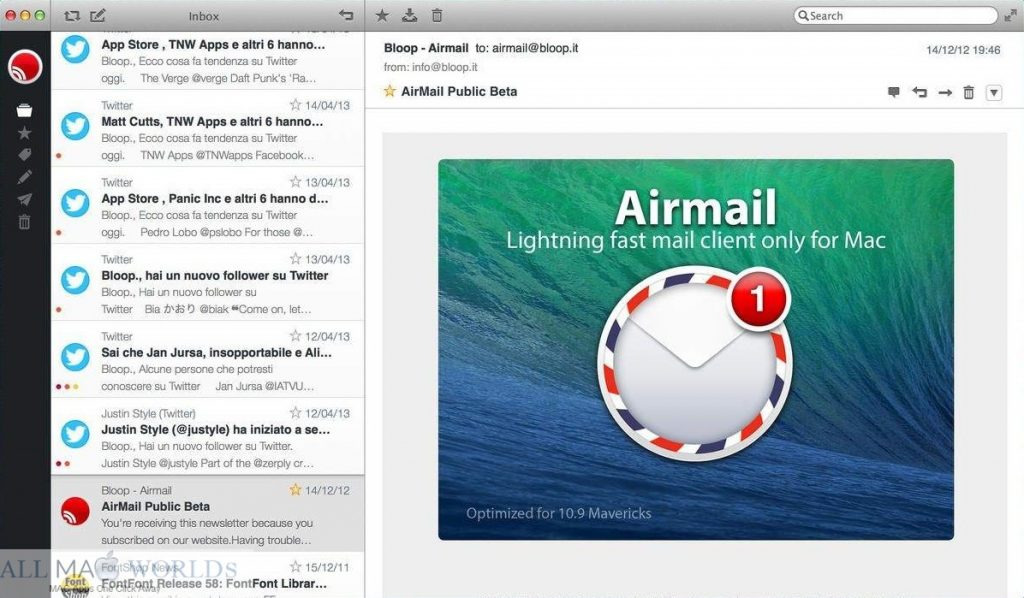Viewport: 1024px width, 598px height.
Task: Trash the message via the header trash icon
Action: coord(968,92)
